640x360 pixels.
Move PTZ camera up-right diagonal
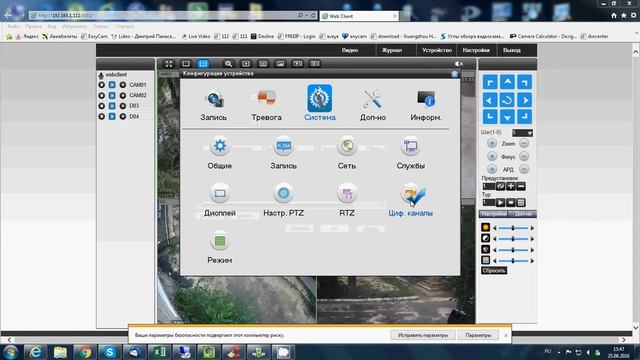(525, 82)
